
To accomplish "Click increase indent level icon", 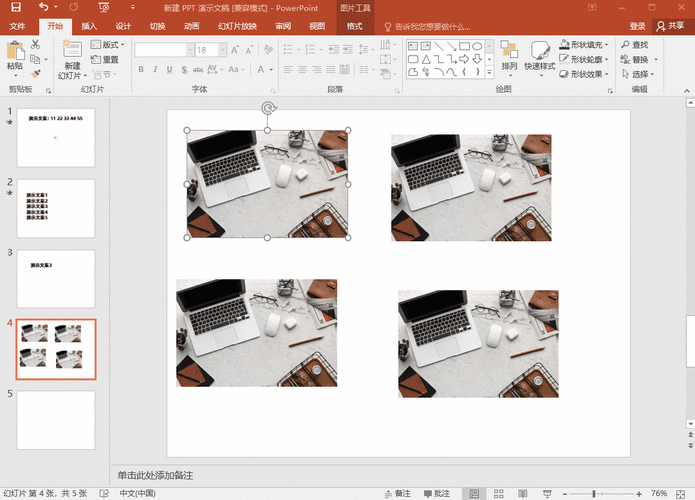I will 348,49.
